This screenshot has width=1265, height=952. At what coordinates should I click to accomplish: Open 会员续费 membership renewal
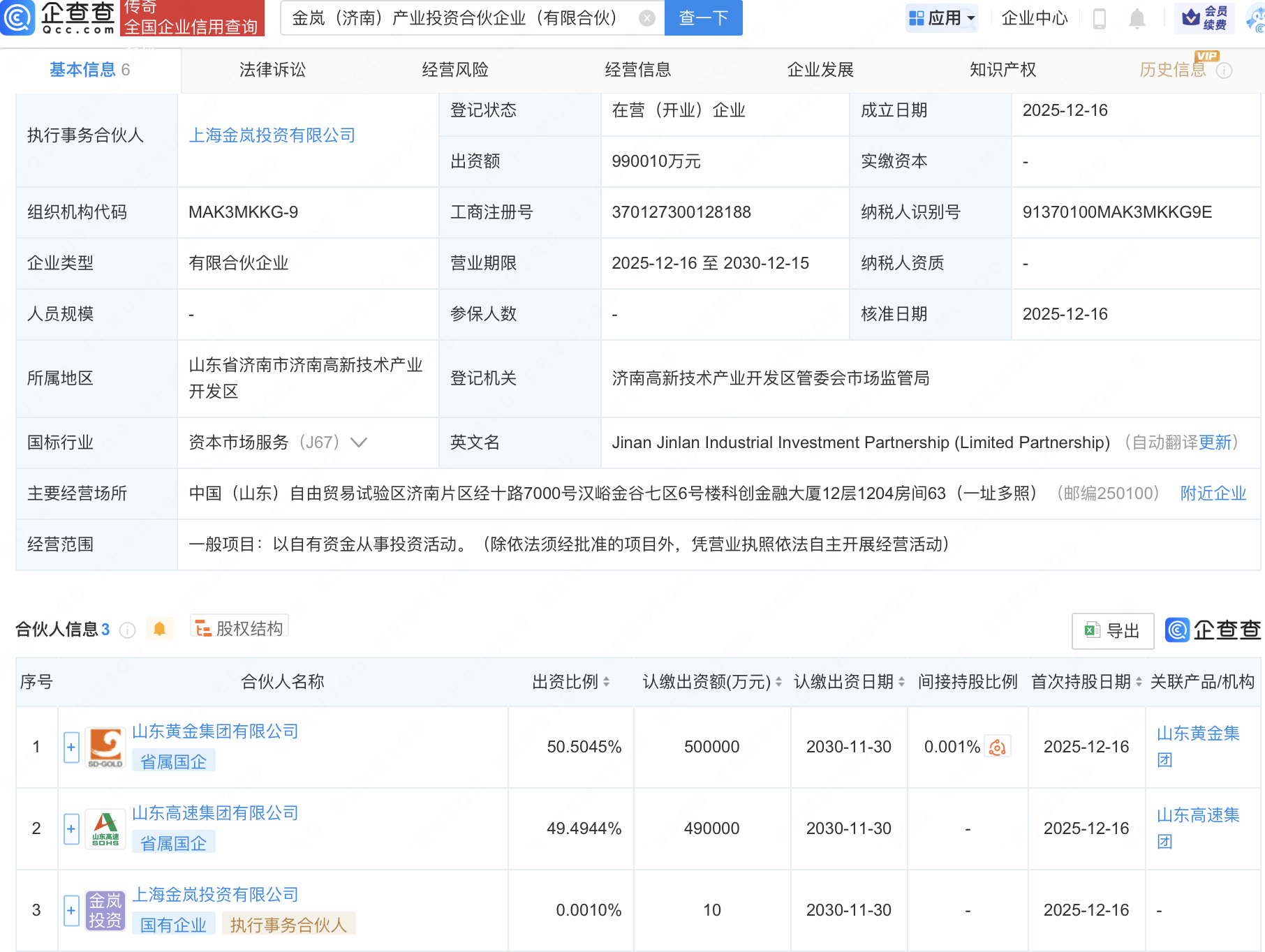pos(1206,18)
